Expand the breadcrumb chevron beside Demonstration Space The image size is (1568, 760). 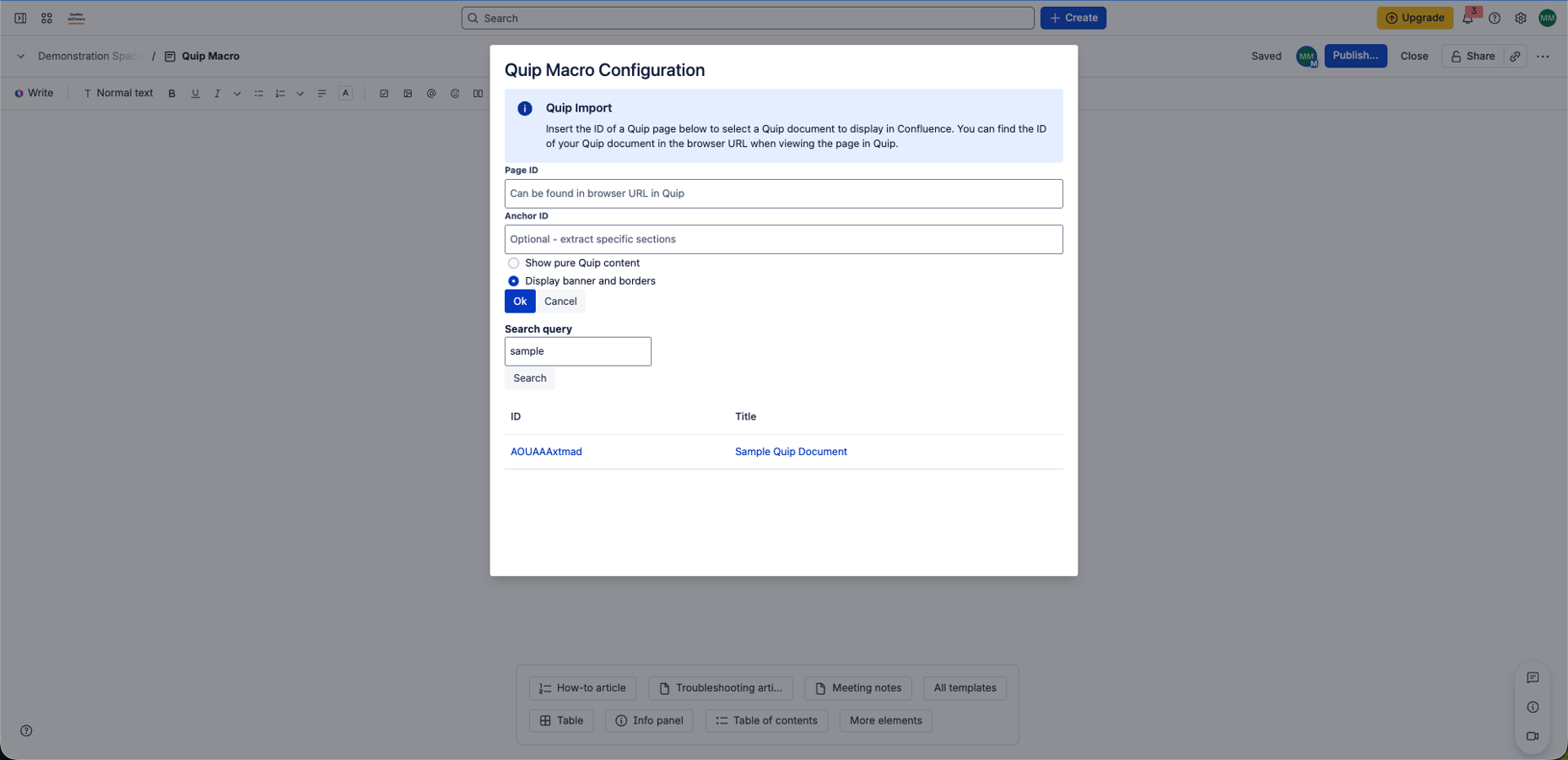[20, 57]
